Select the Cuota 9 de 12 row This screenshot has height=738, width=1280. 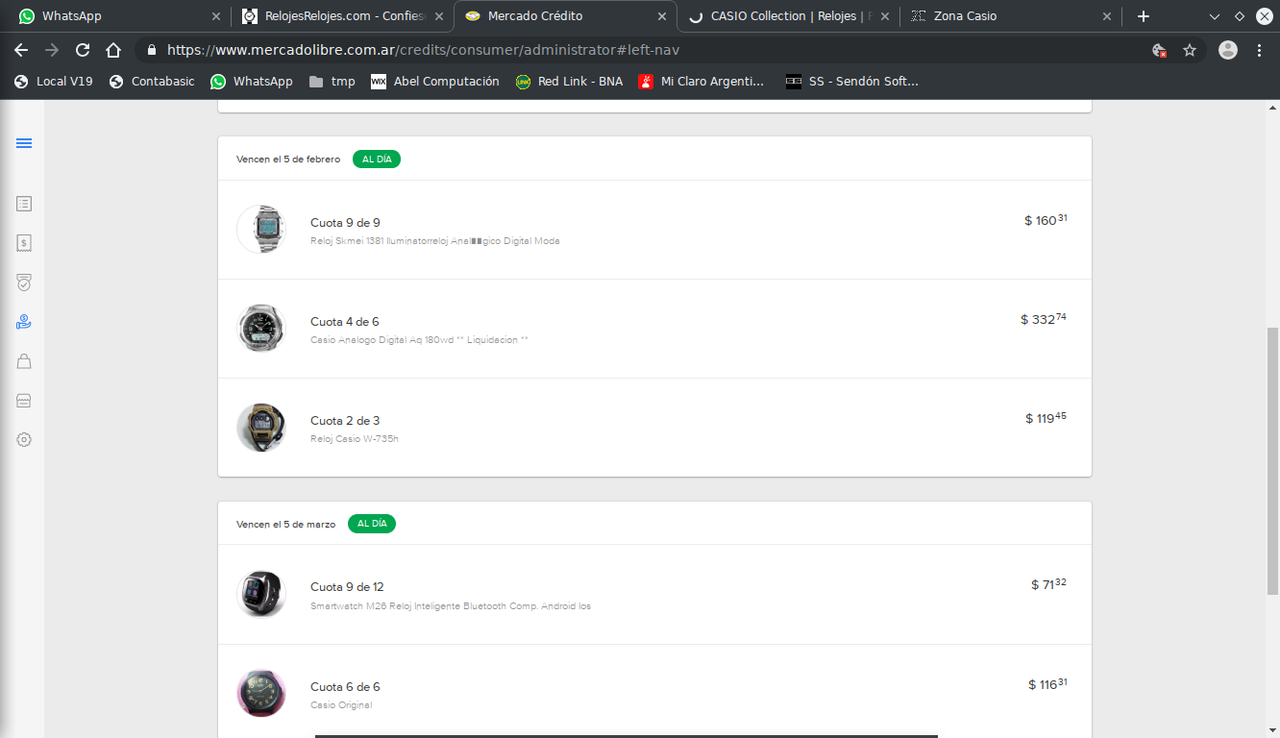655,595
